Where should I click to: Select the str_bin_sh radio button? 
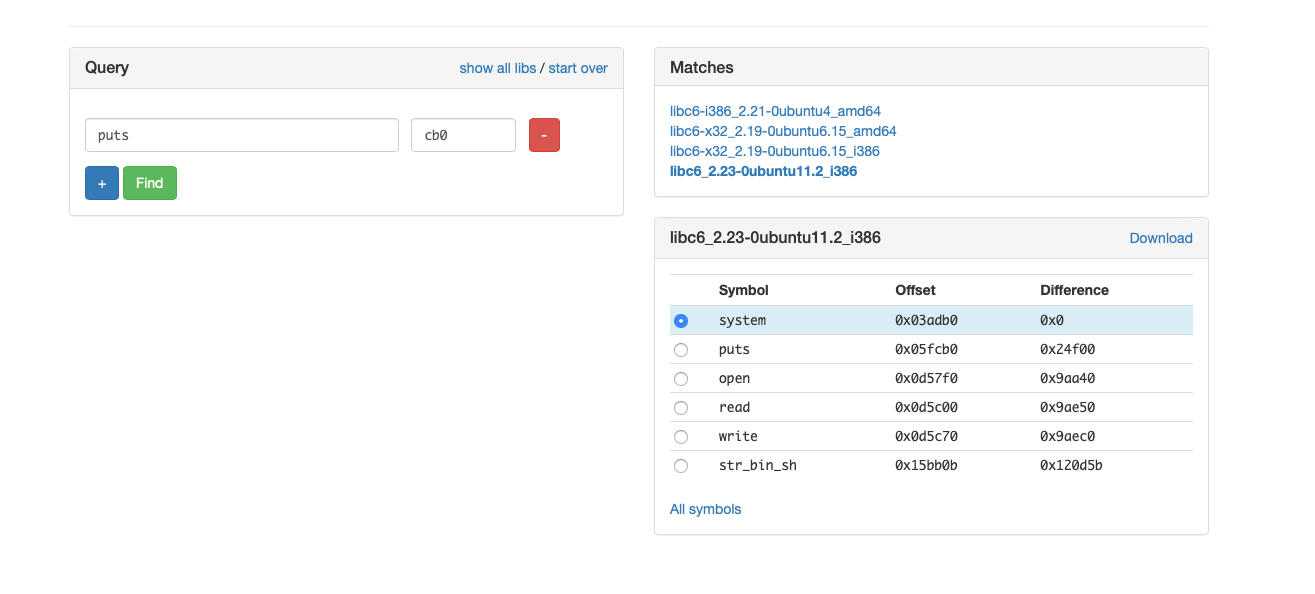(681, 466)
